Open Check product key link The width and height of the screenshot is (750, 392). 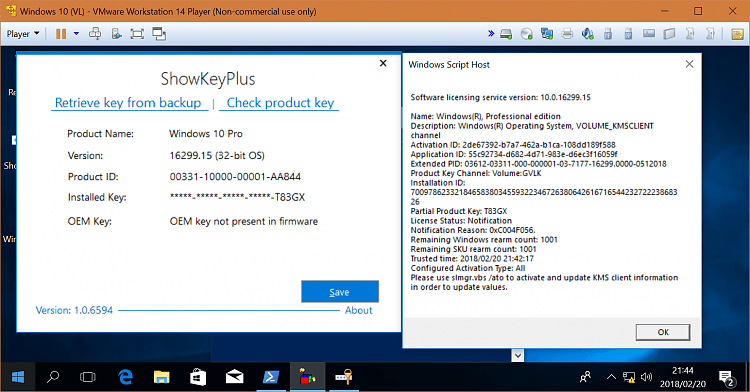[280, 103]
